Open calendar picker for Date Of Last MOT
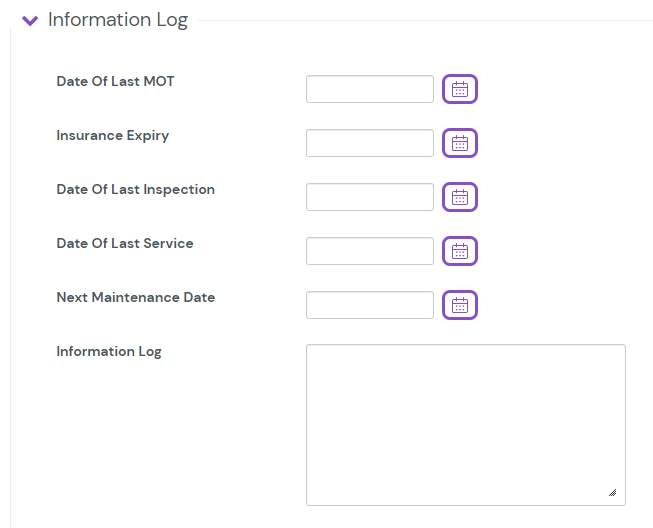 tap(460, 89)
